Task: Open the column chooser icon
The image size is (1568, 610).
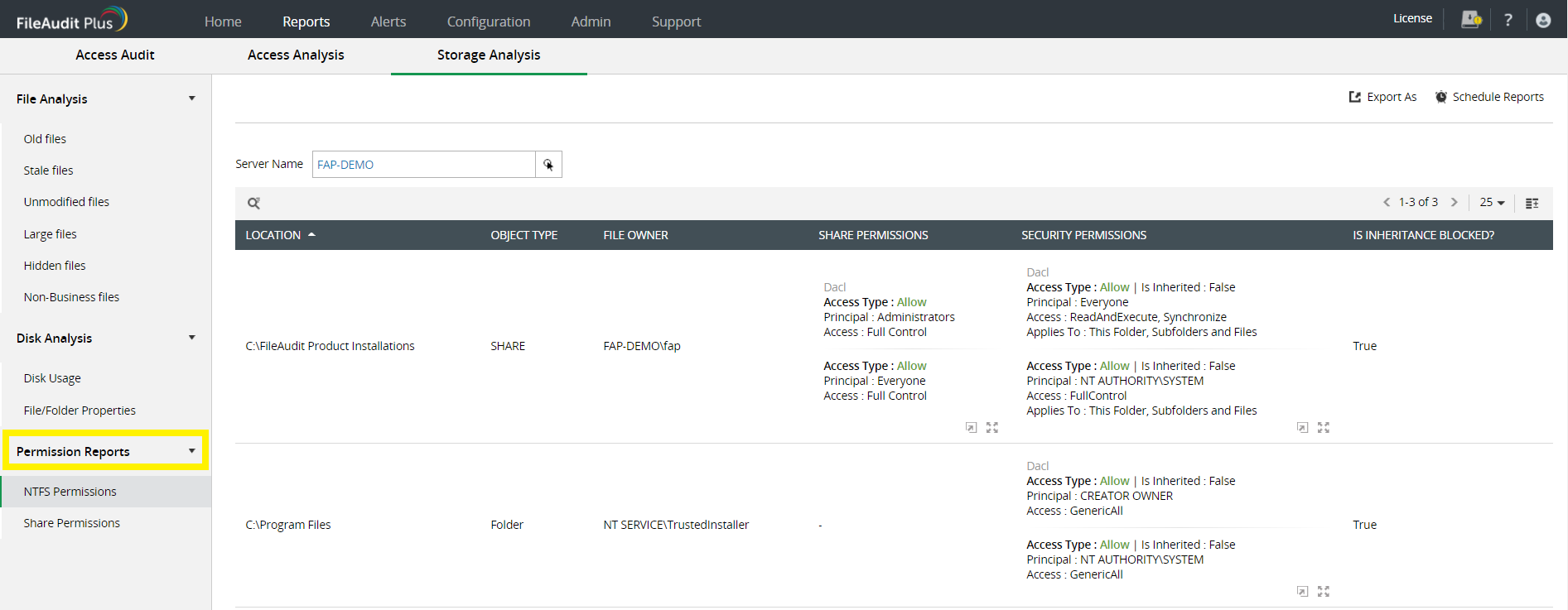Action: tap(1532, 203)
